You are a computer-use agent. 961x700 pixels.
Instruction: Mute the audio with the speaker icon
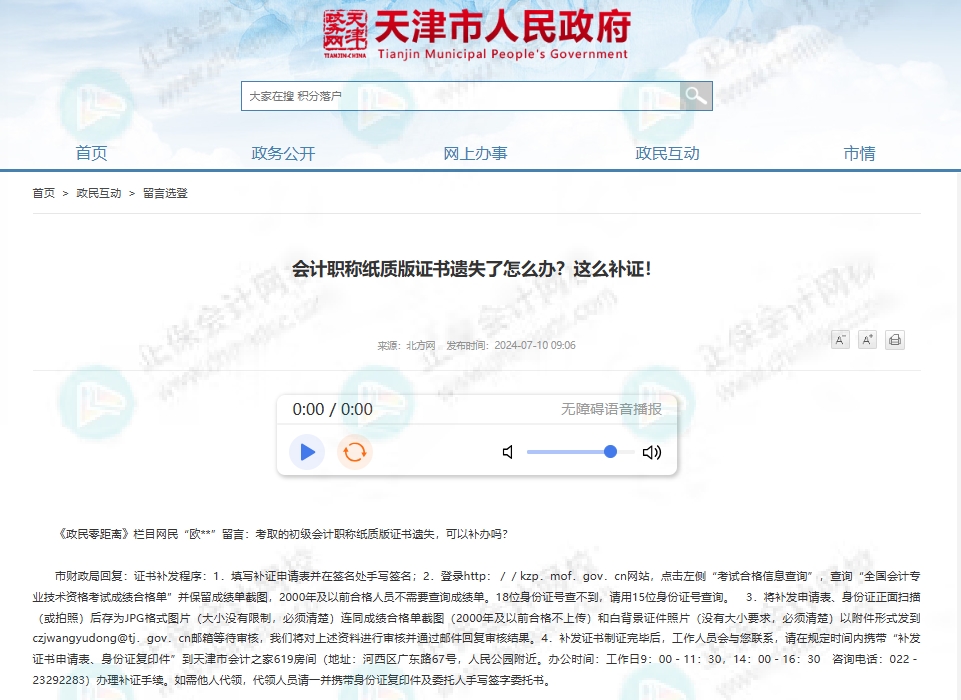507,452
